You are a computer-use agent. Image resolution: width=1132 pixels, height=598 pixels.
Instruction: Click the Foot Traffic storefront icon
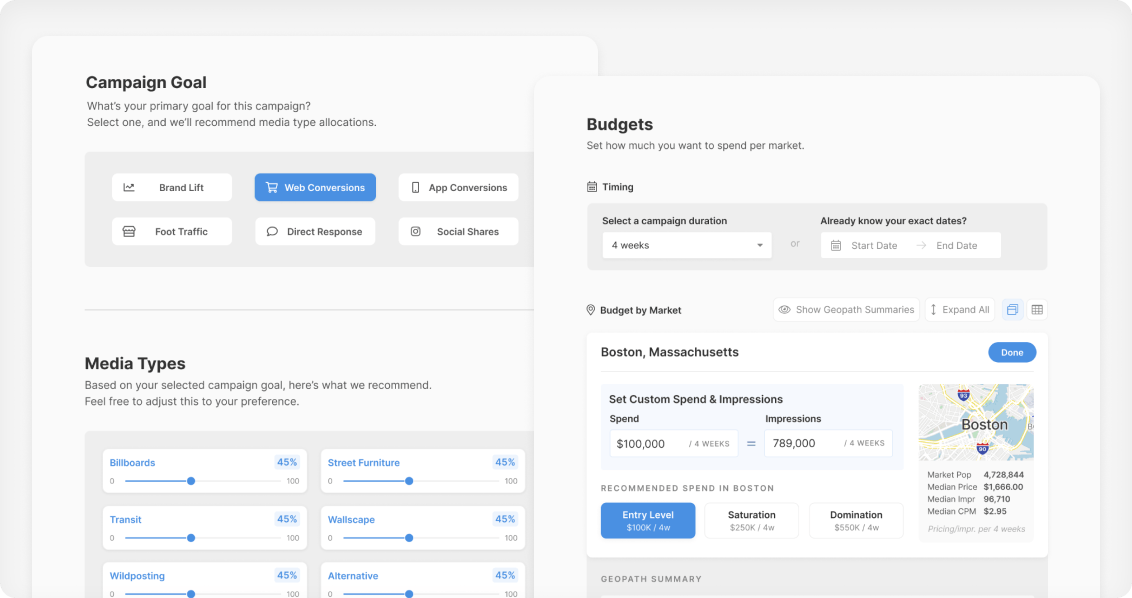coord(129,232)
